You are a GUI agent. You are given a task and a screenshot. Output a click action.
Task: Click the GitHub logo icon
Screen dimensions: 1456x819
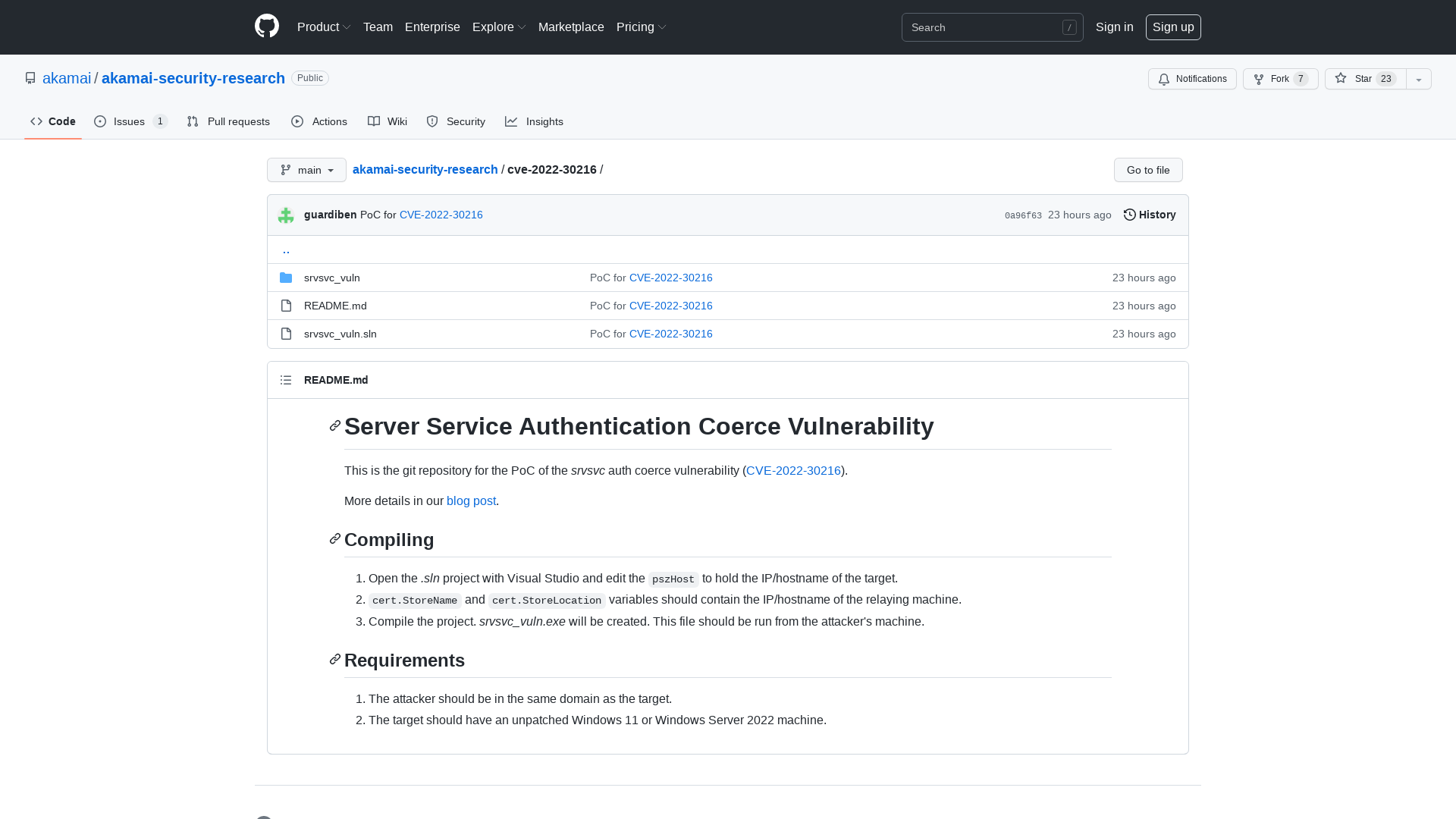tap(266, 27)
